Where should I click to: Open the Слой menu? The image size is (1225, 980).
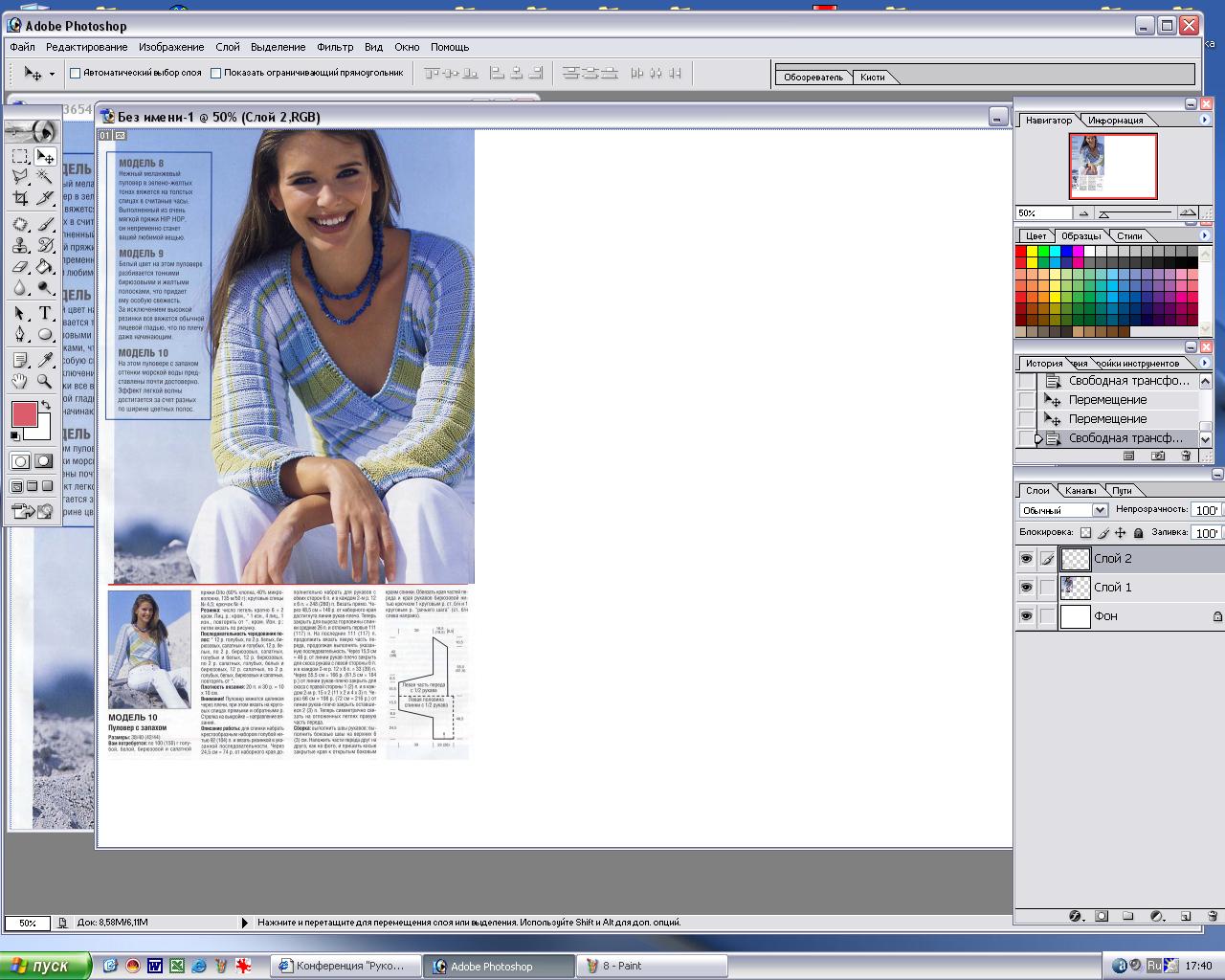click(x=228, y=47)
